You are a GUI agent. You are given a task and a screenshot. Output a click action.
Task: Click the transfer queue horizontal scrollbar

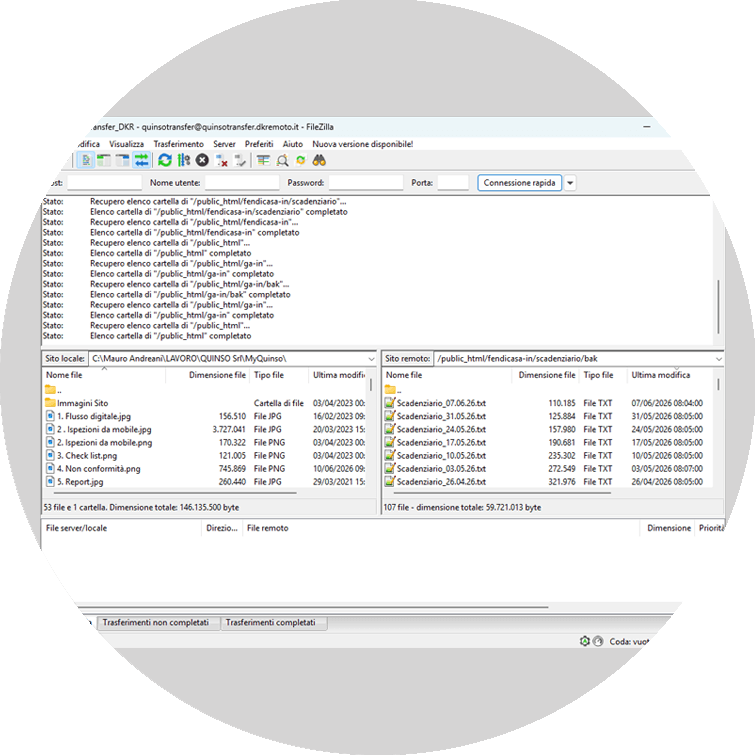click(x=312, y=607)
